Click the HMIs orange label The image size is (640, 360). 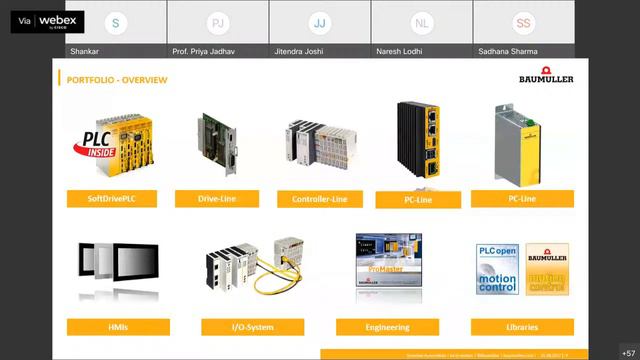pos(118,327)
